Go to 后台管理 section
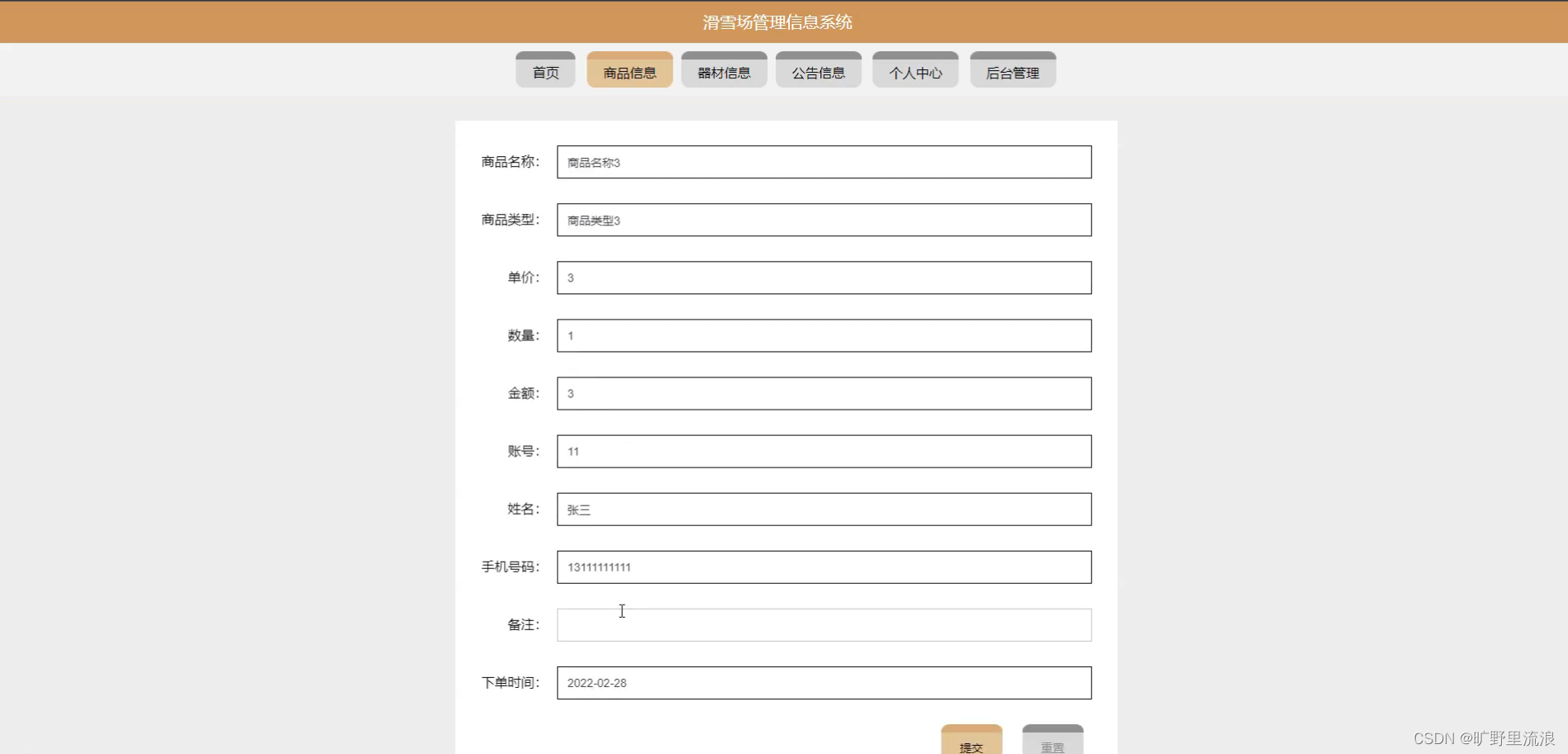This screenshot has height=754, width=1568. (1011, 70)
